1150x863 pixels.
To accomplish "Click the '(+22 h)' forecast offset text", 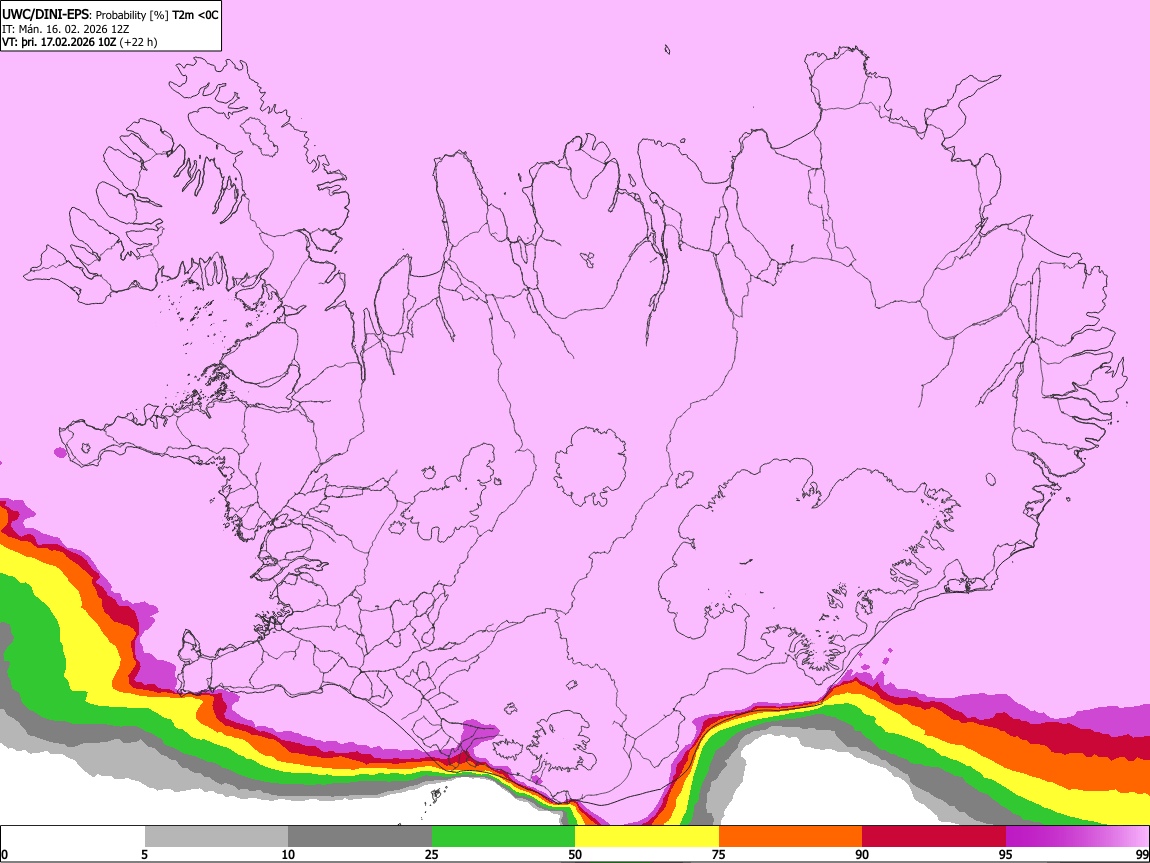I will [x=138, y=42].
